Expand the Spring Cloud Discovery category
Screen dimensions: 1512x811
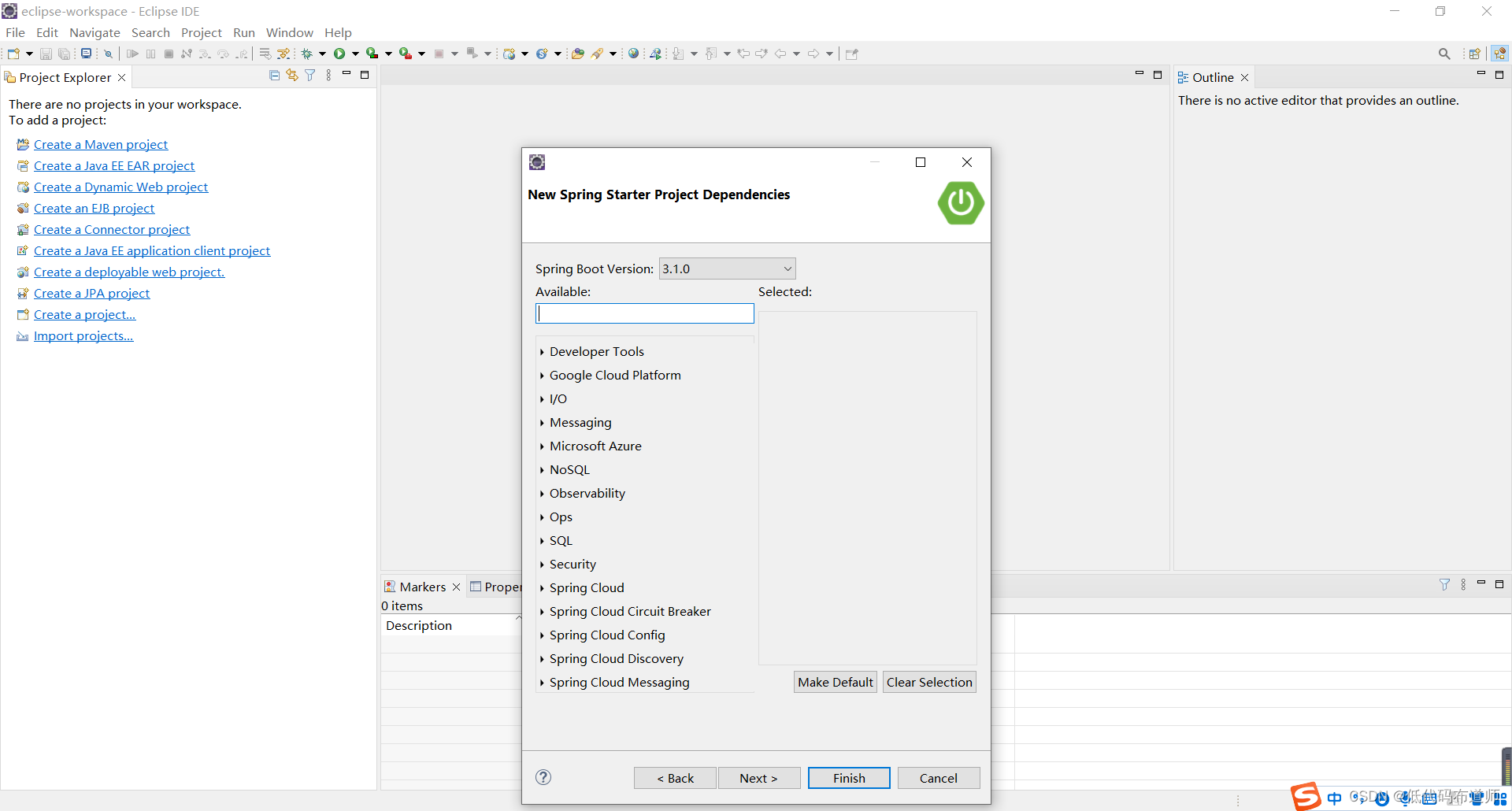coord(542,659)
